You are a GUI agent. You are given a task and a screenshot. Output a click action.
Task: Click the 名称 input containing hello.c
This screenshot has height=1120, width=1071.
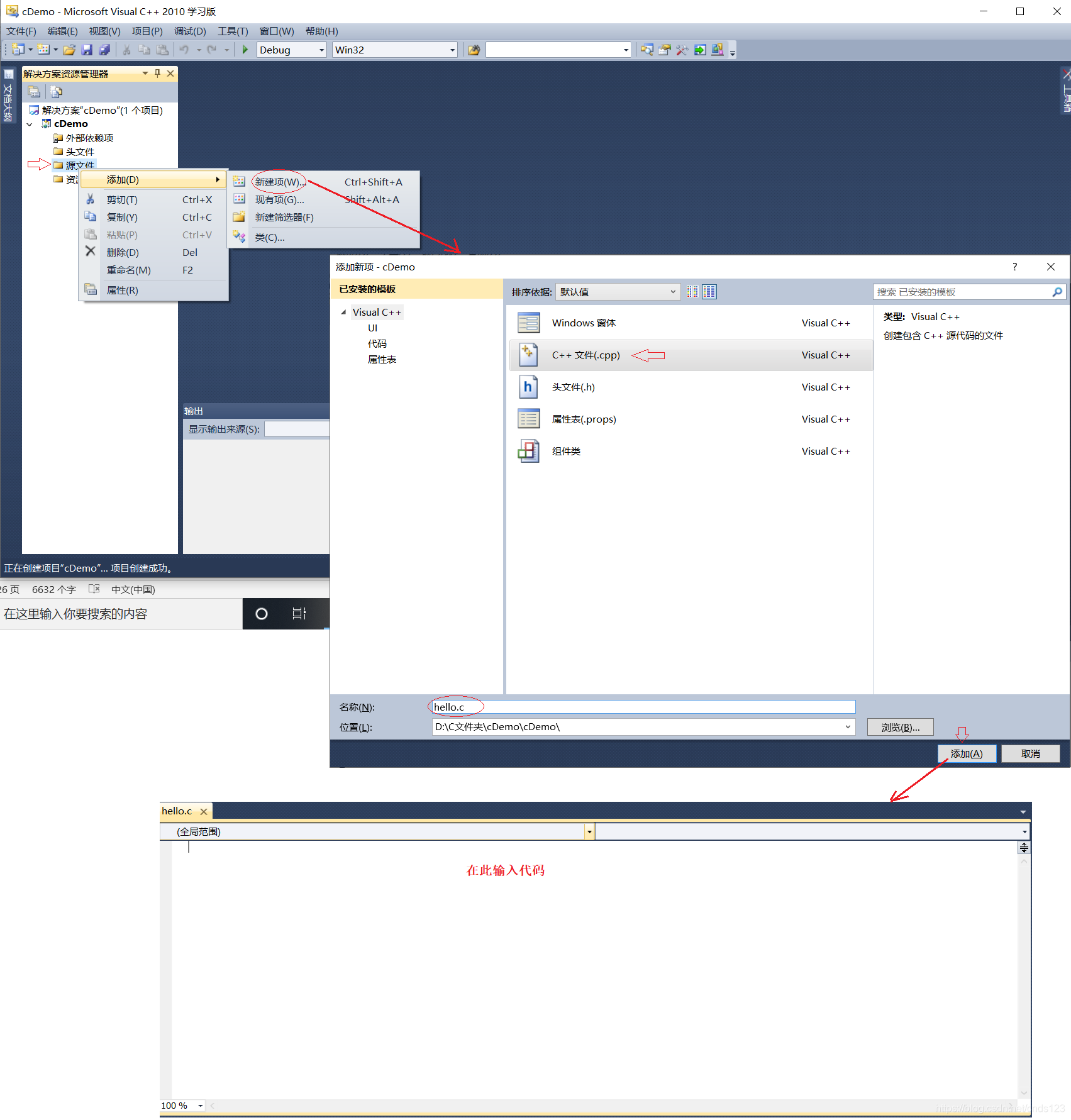pyautogui.click(x=643, y=707)
